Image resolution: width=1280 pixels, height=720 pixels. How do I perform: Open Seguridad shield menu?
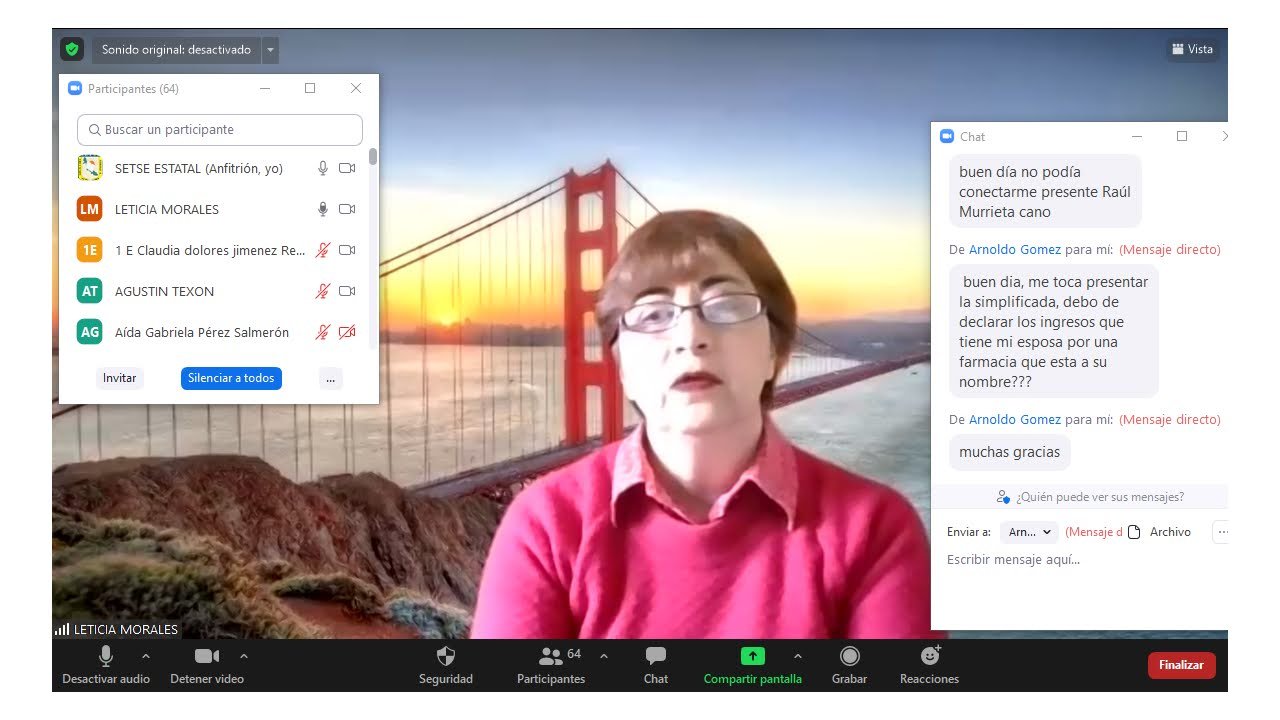click(446, 666)
